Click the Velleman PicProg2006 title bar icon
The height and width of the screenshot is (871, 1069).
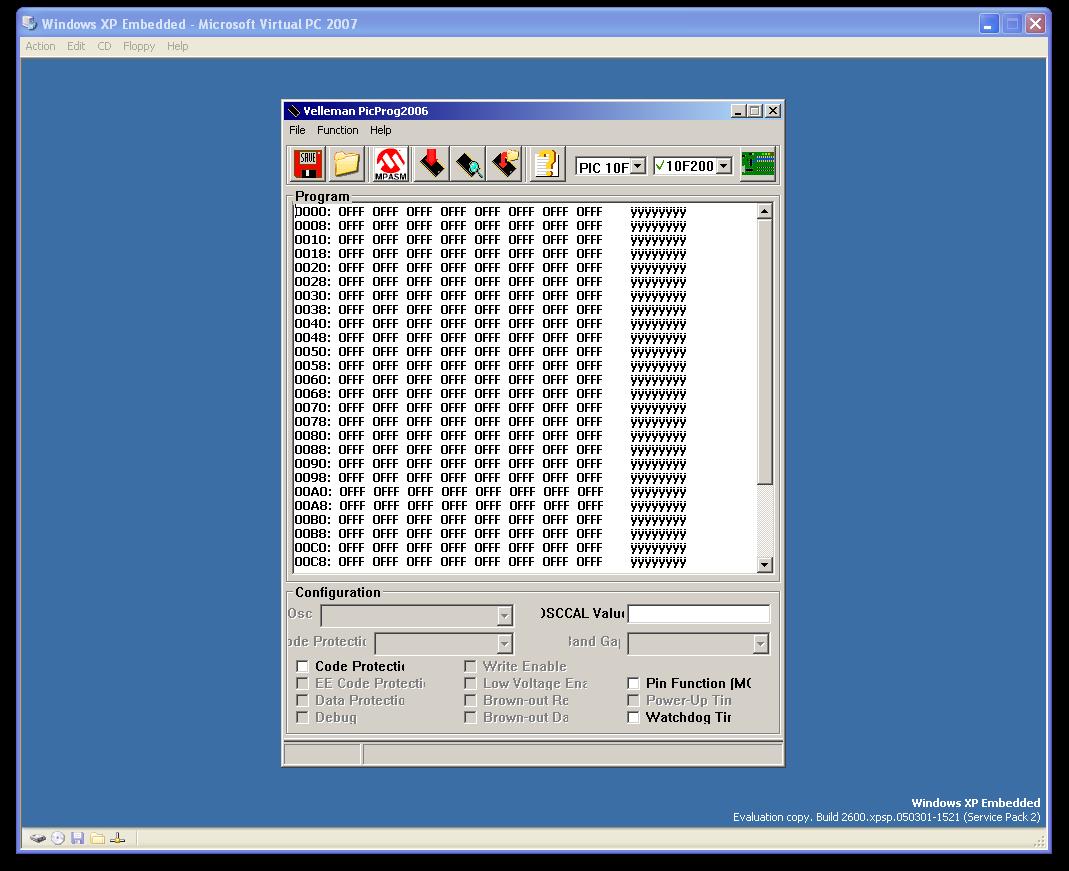pyautogui.click(x=294, y=111)
